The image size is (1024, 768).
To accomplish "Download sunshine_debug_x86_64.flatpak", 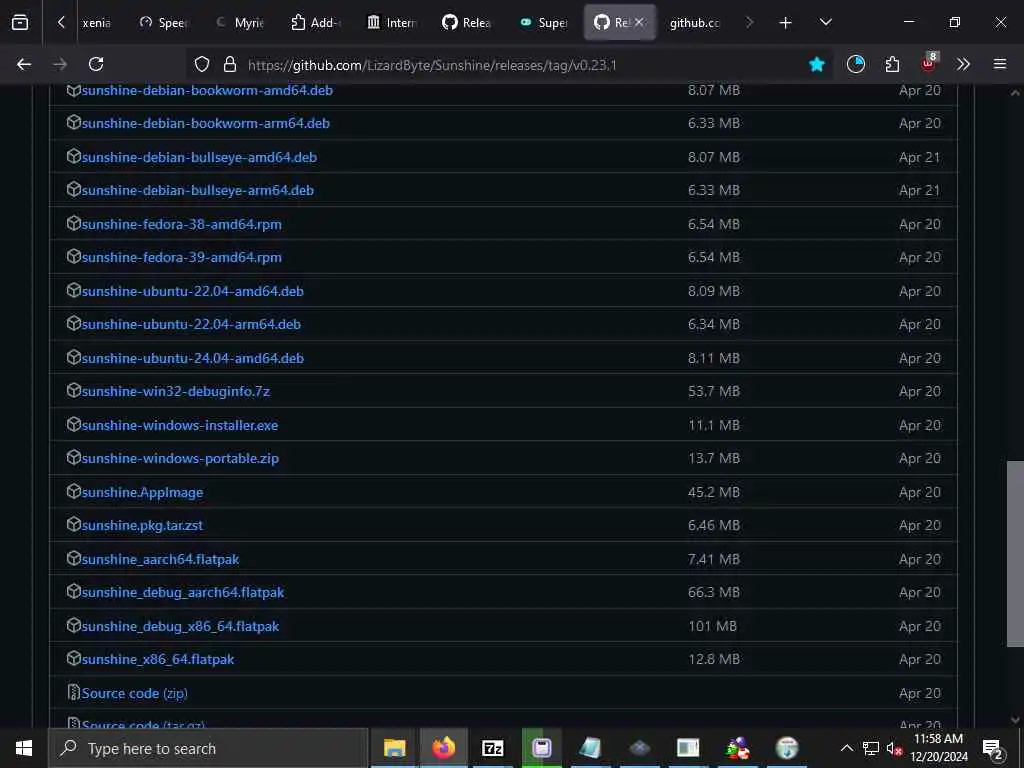I will pyautogui.click(x=180, y=627).
